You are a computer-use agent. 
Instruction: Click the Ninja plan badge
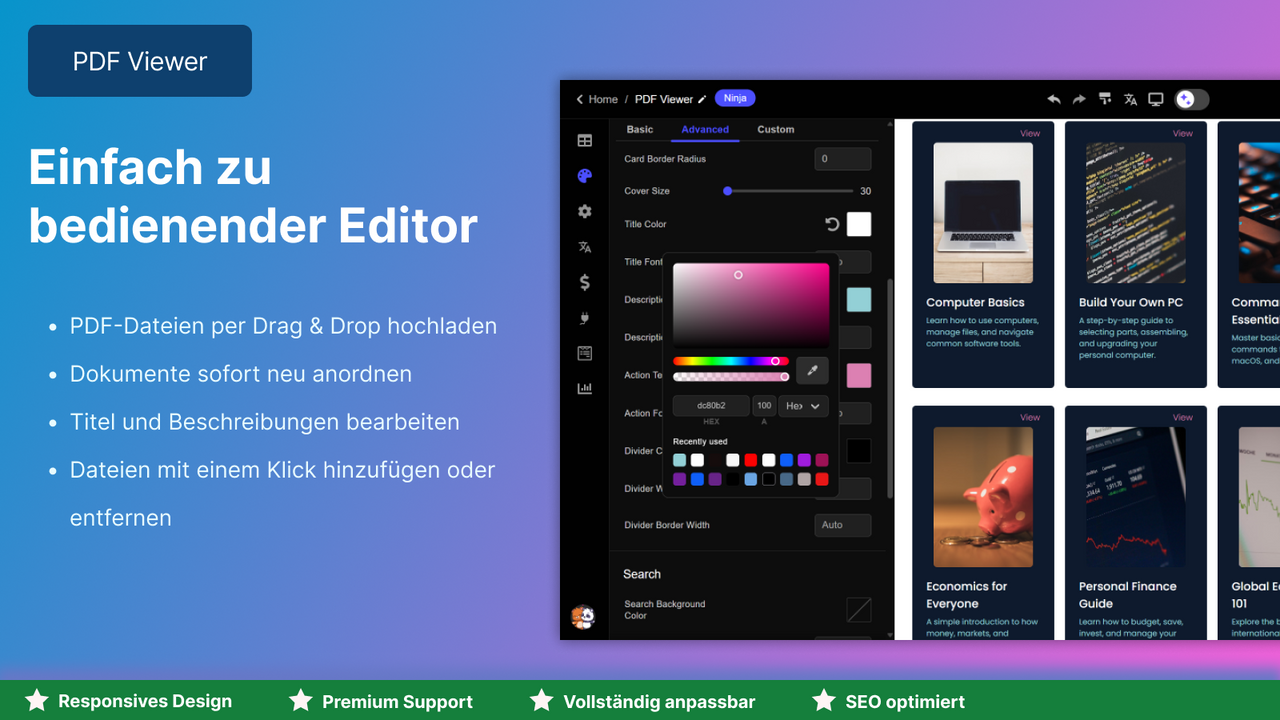point(735,98)
